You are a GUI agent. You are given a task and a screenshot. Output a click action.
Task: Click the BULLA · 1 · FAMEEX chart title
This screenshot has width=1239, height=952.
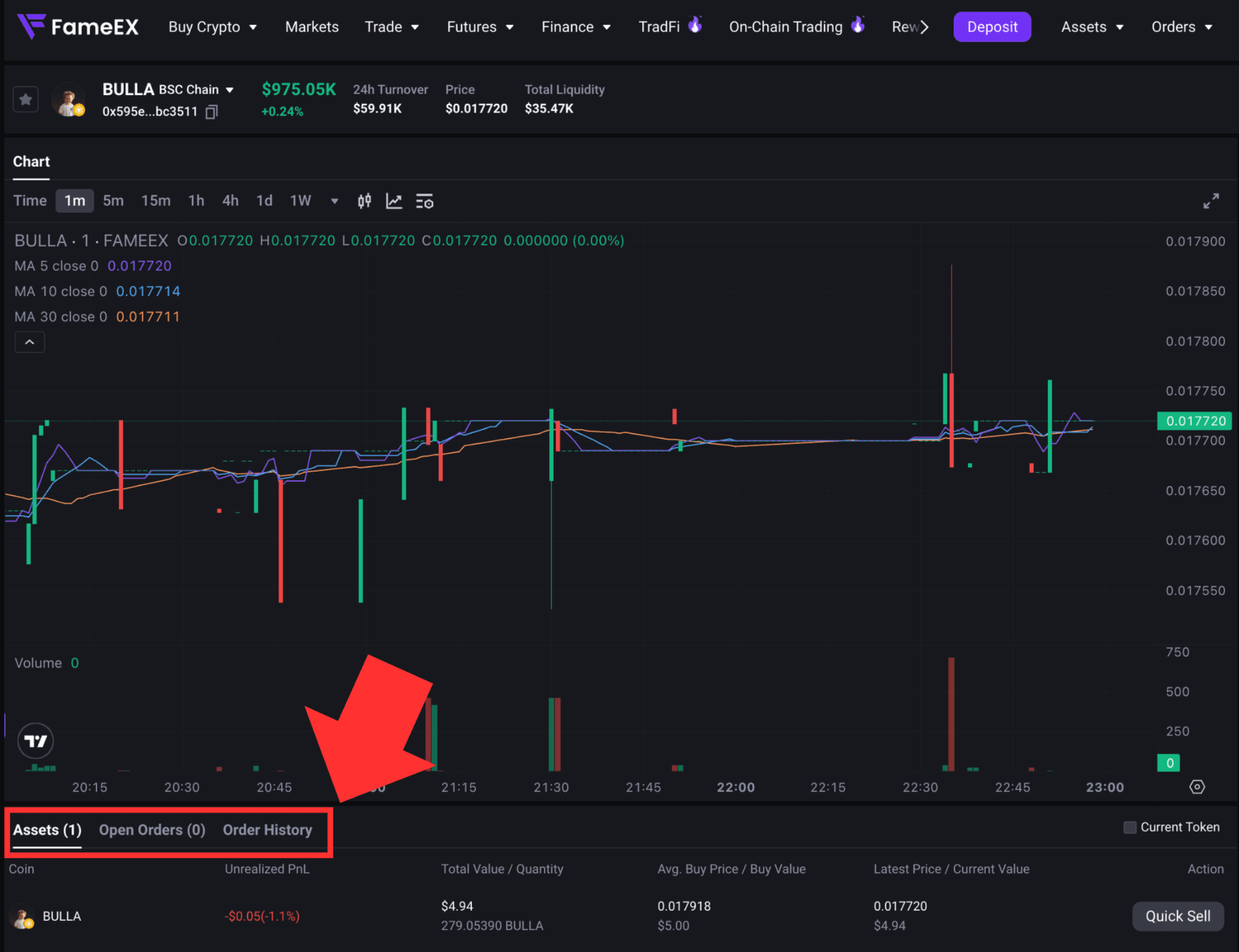pos(91,241)
